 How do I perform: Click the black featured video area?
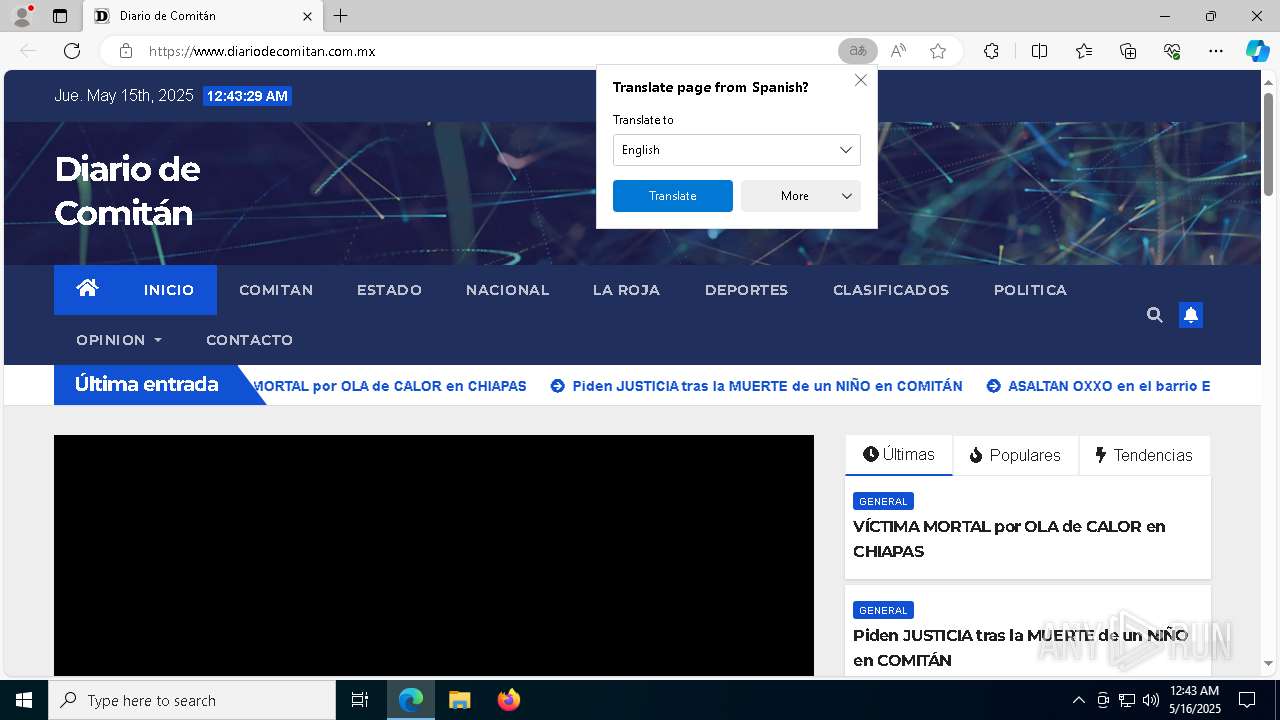tap(434, 556)
